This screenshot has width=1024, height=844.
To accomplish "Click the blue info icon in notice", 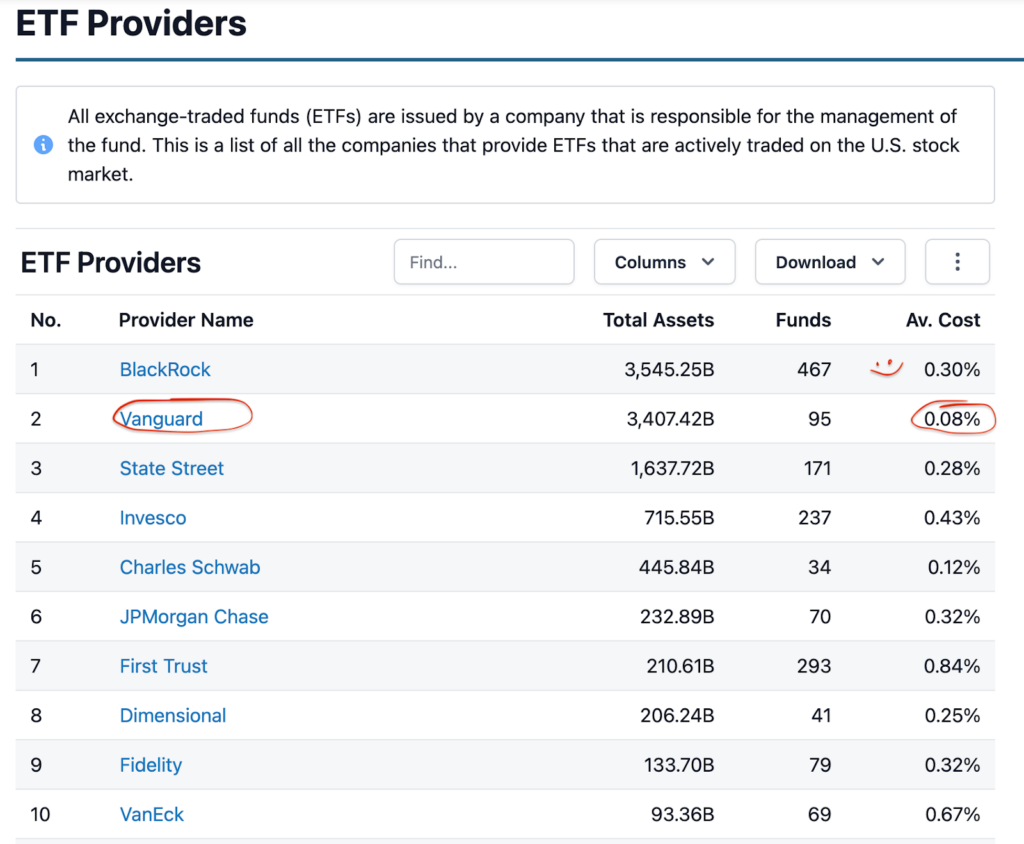I will click(43, 145).
